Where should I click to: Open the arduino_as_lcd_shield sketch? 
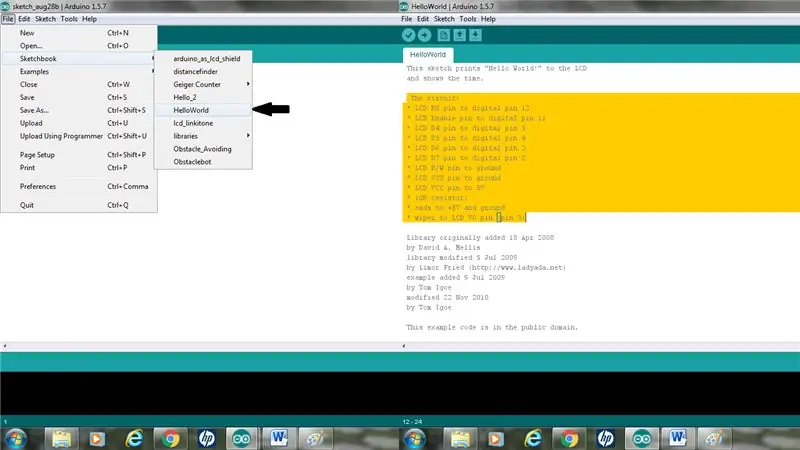203,59
